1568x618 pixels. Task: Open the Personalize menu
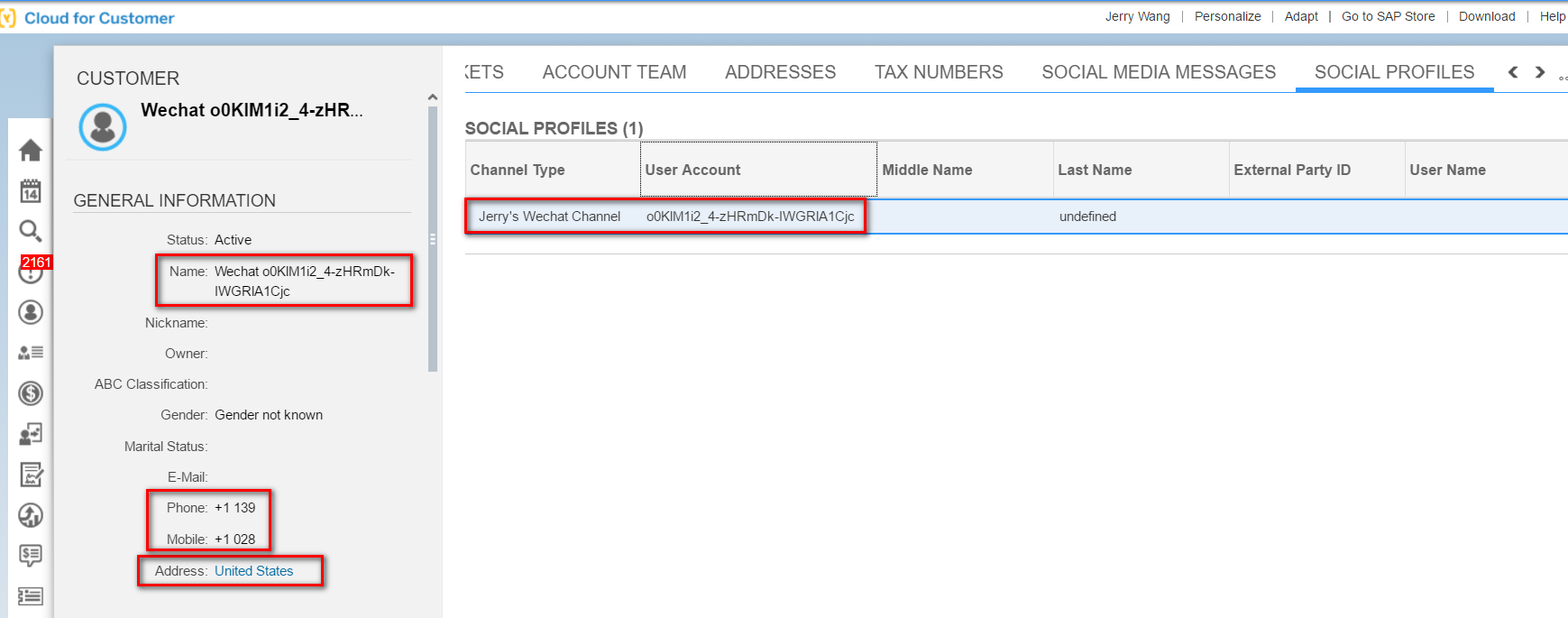click(1227, 16)
